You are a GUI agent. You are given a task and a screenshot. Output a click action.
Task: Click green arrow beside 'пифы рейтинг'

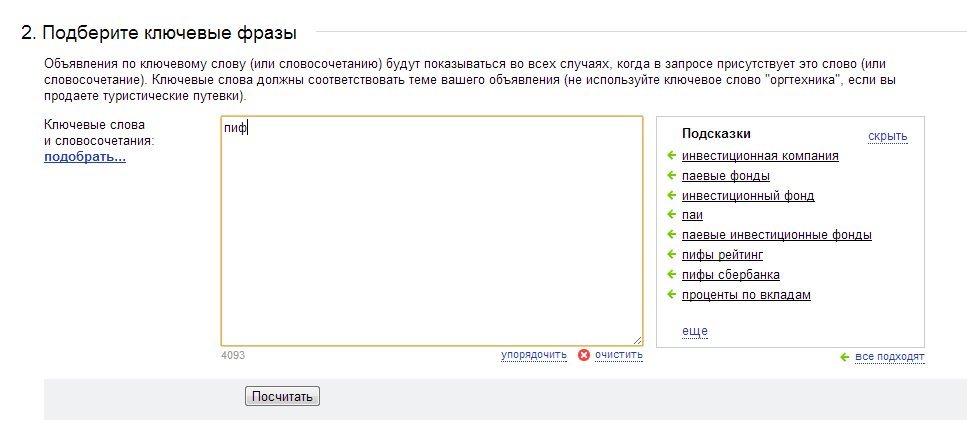click(x=672, y=255)
